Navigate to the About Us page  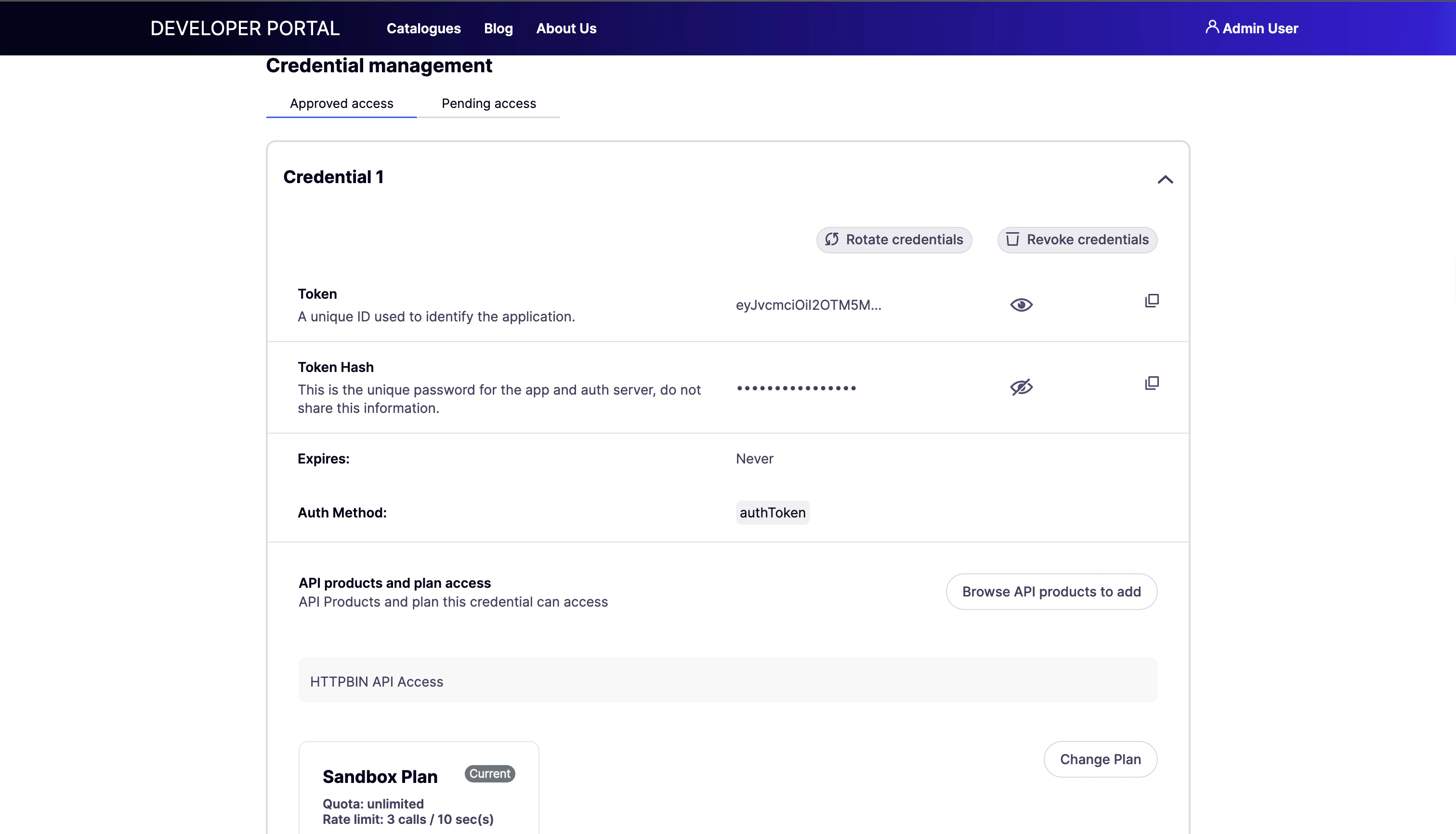[566, 28]
